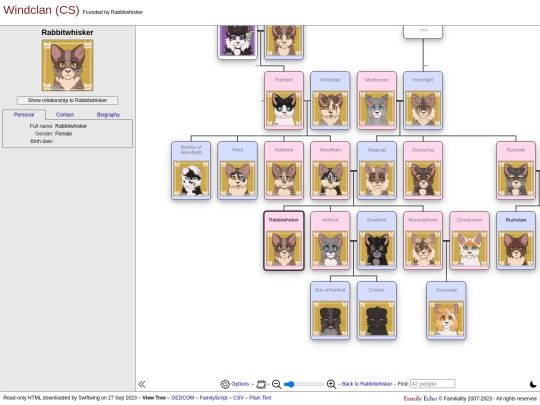540x405 pixels.
Task: Click the purple-background cat card at top
Action: click(237, 42)
